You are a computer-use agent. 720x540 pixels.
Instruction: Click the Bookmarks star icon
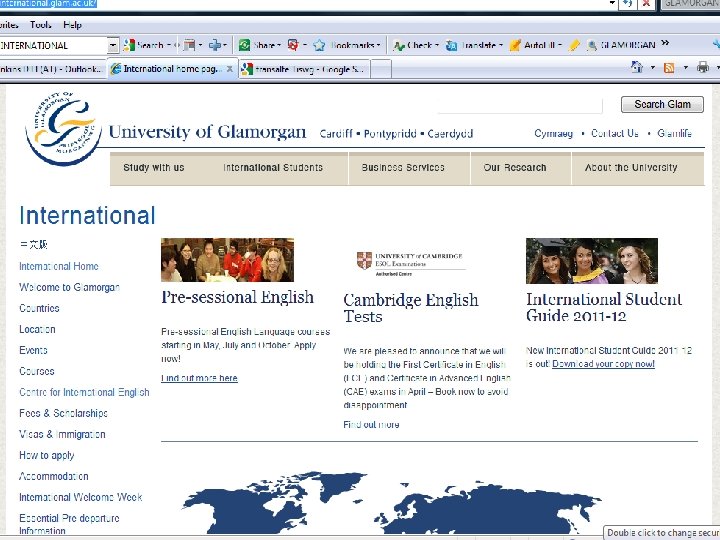point(319,45)
